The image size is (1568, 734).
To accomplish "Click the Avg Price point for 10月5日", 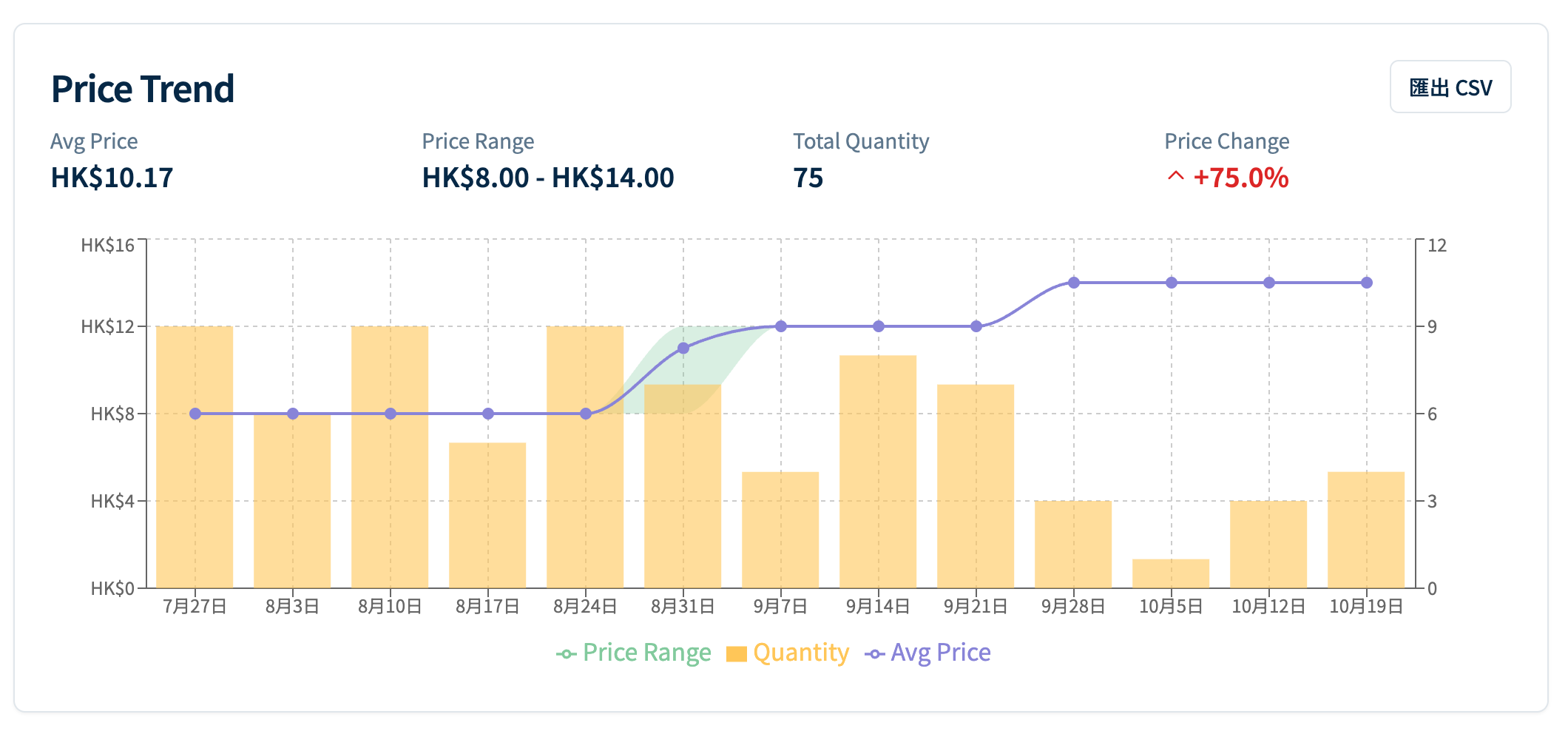I will click(1172, 283).
